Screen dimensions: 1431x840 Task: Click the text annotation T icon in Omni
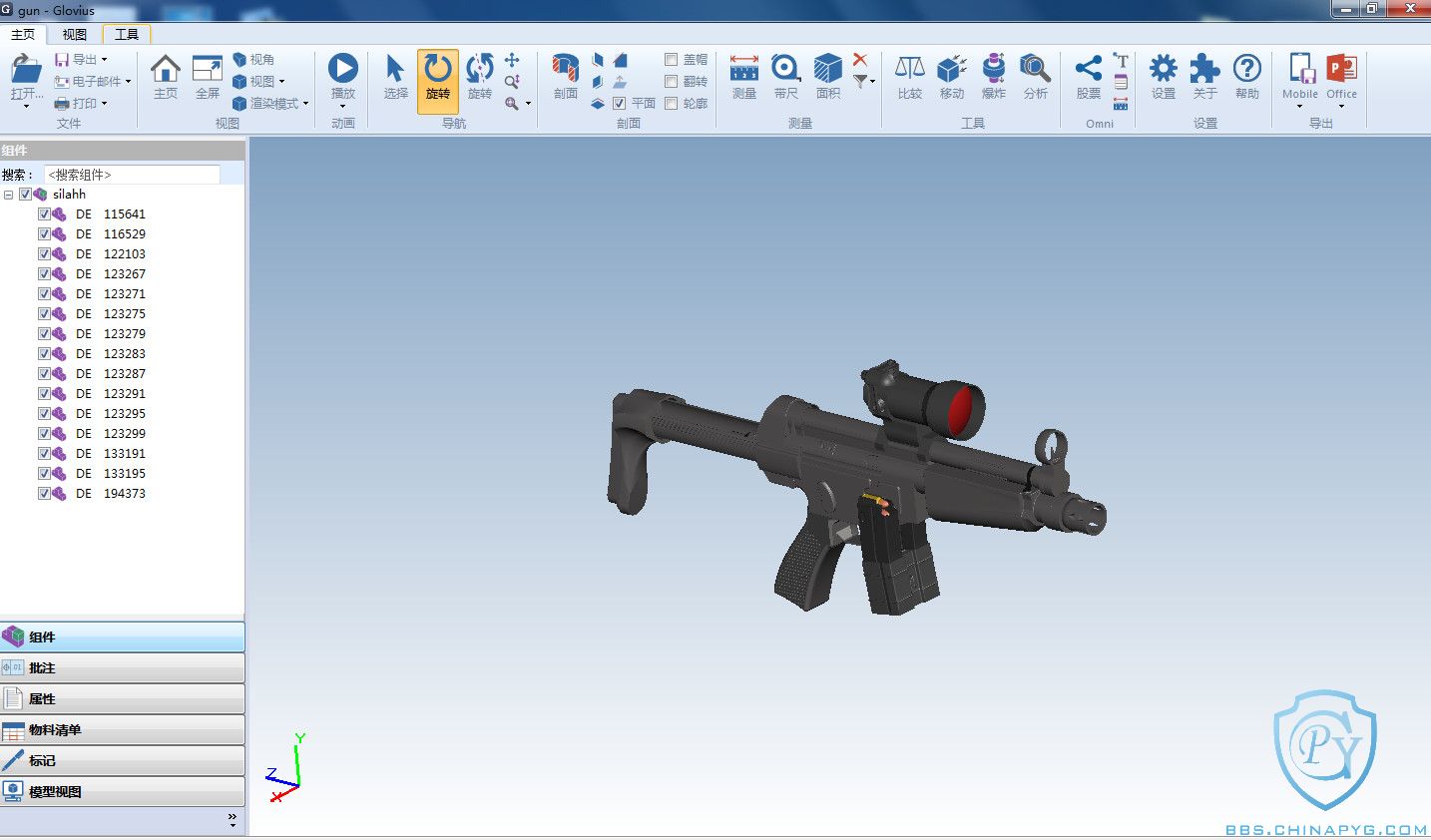tap(1121, 61)
